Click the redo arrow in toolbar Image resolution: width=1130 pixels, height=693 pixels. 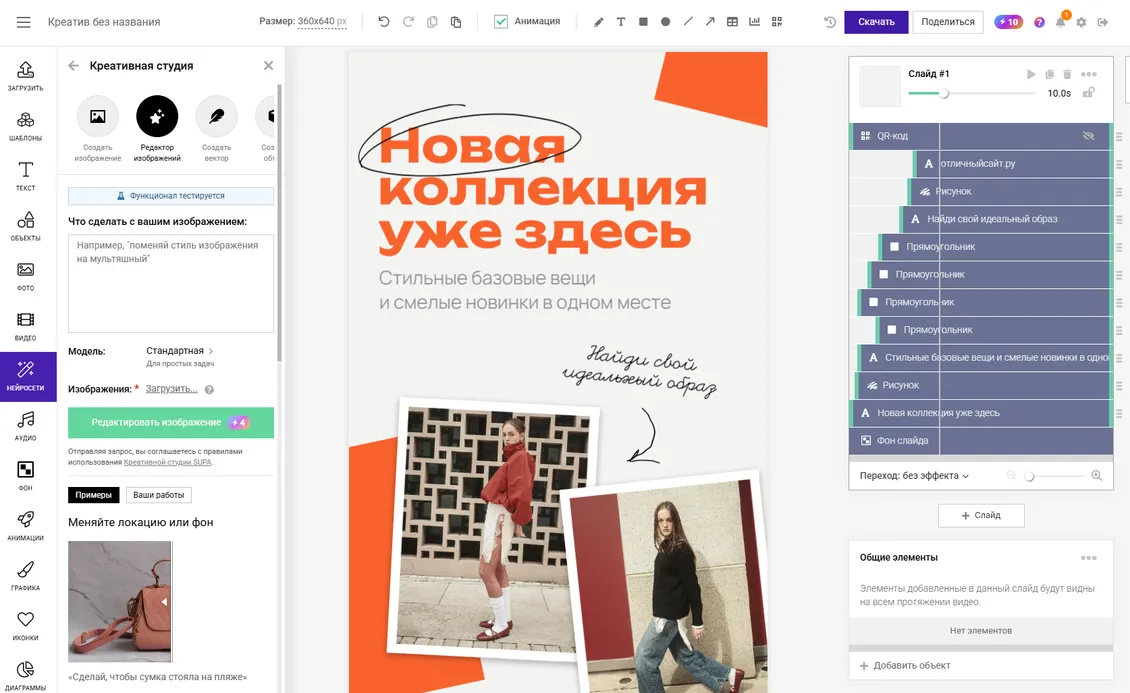408,22
